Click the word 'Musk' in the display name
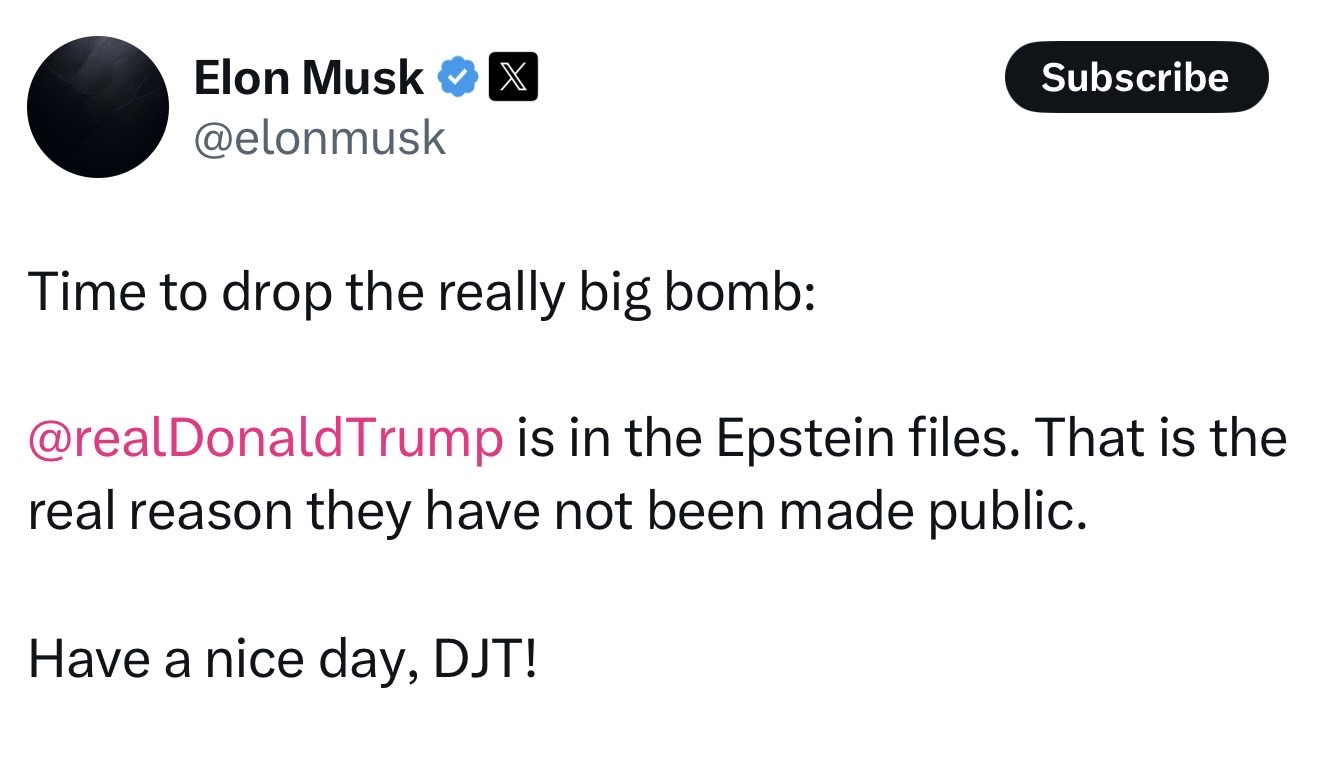The width and height of the screenshot is (1320, 778). [x=364, y=78]
